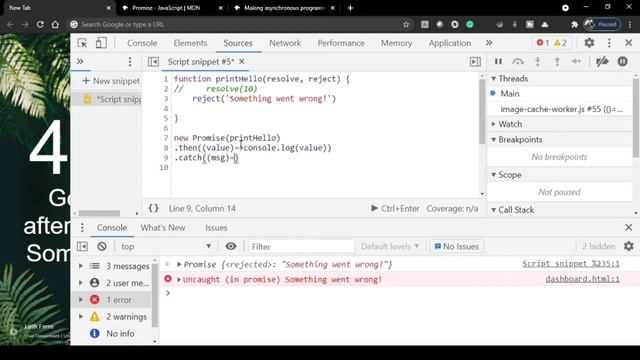This screenshot has height=360, width=640.
Task: Pause script execution
Action: pos(498,62)
